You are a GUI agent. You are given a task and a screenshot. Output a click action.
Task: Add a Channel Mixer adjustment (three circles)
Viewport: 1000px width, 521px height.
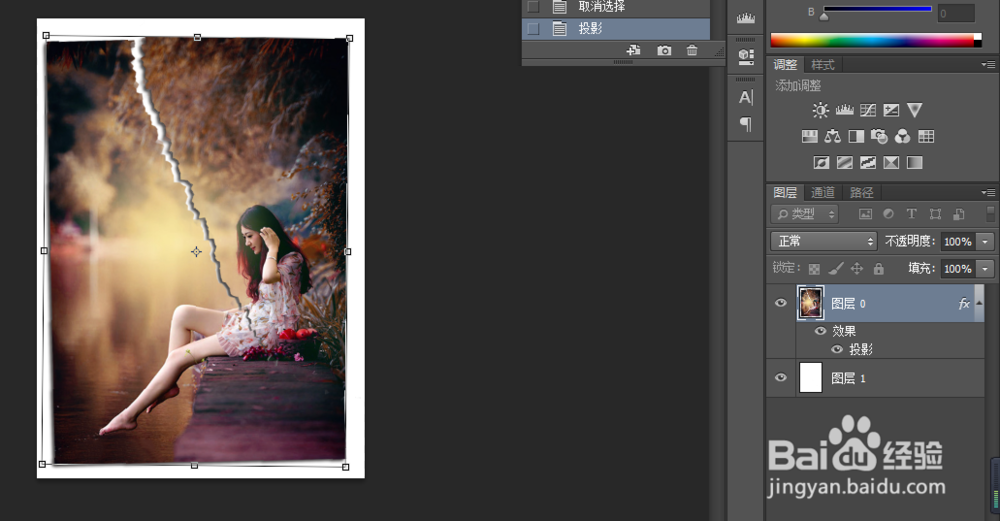[x=902, y=136]
